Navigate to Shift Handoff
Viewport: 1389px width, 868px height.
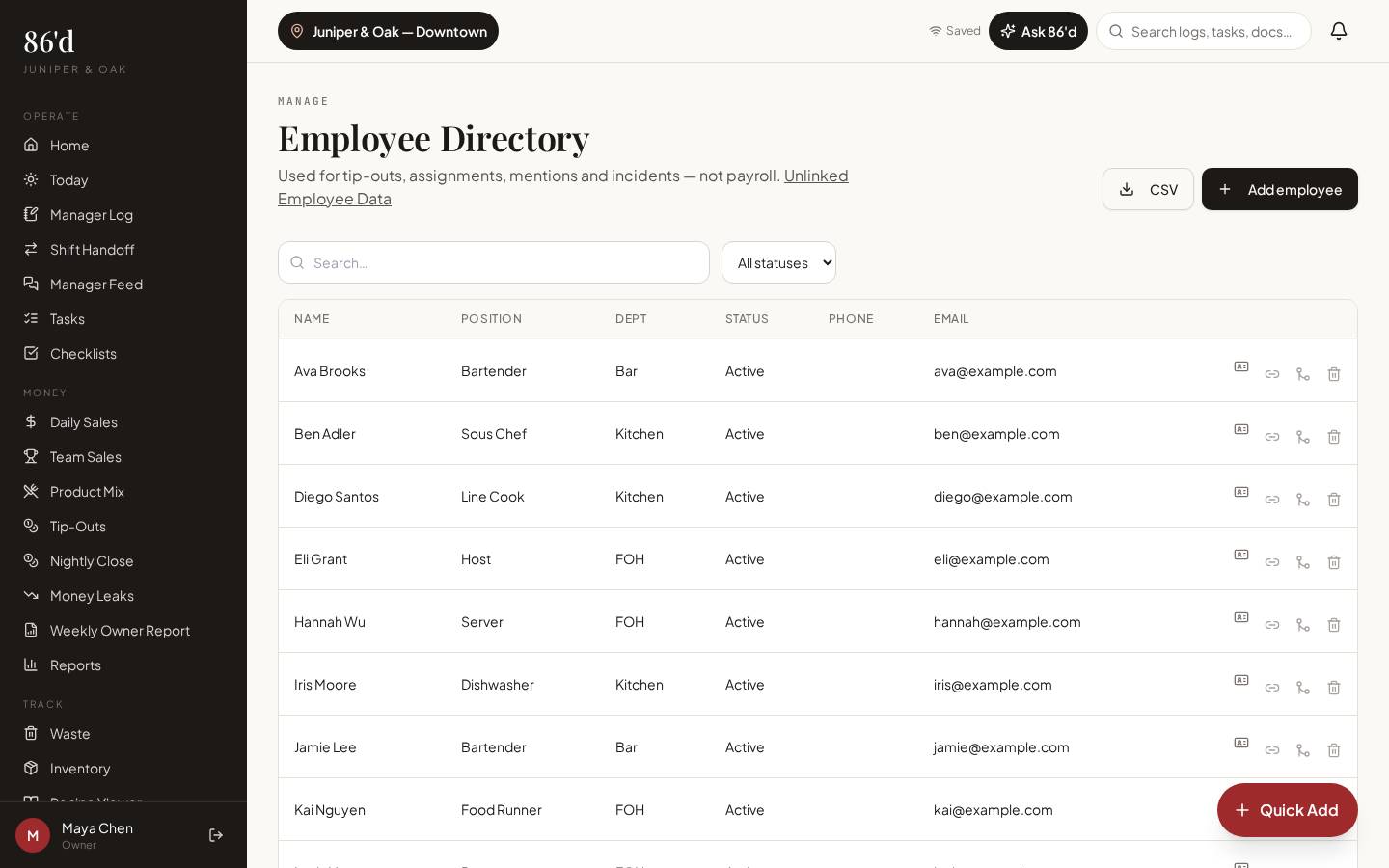[x=123, y=249]
